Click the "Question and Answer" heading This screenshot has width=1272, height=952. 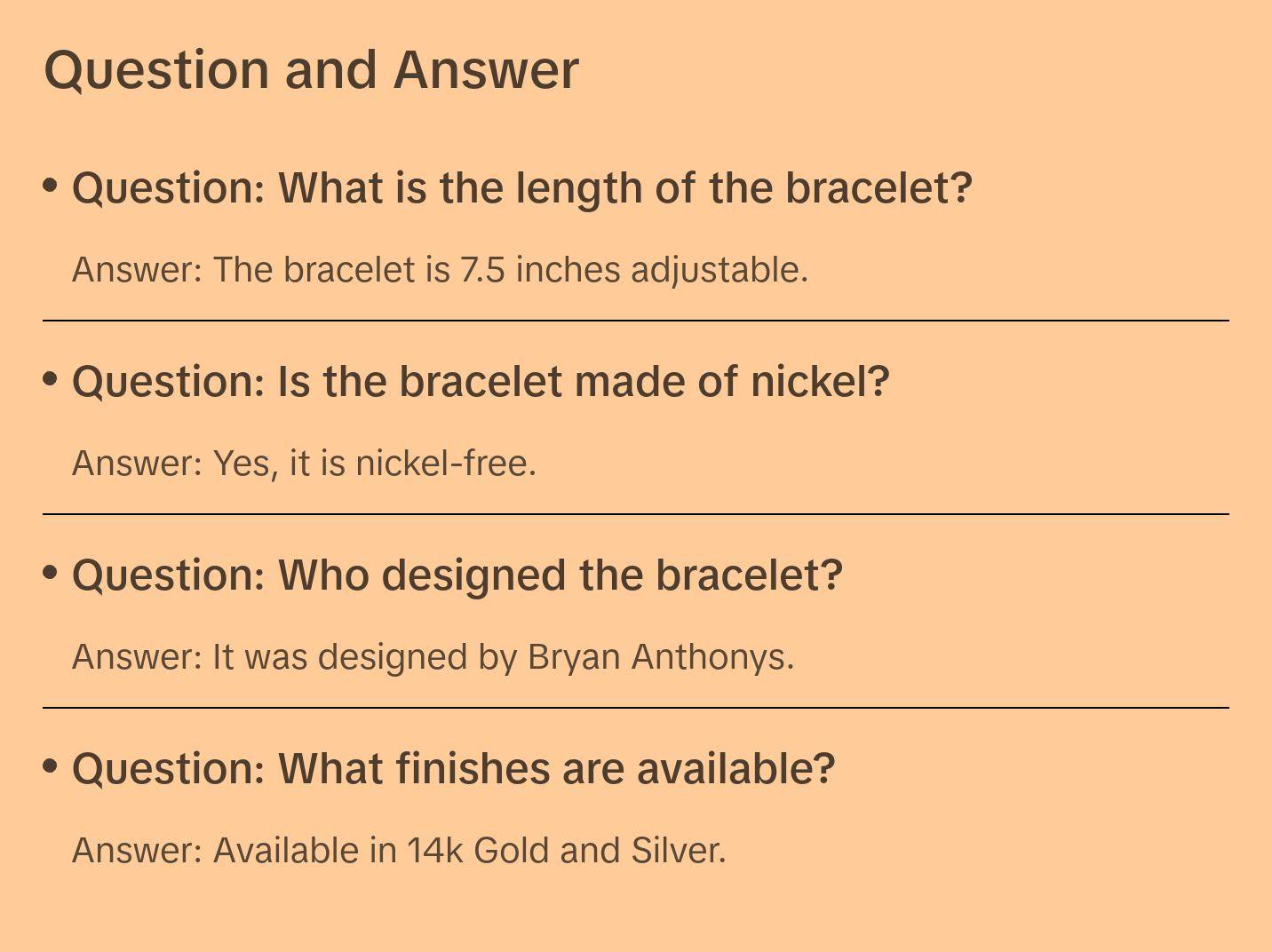tap(311, 69)
